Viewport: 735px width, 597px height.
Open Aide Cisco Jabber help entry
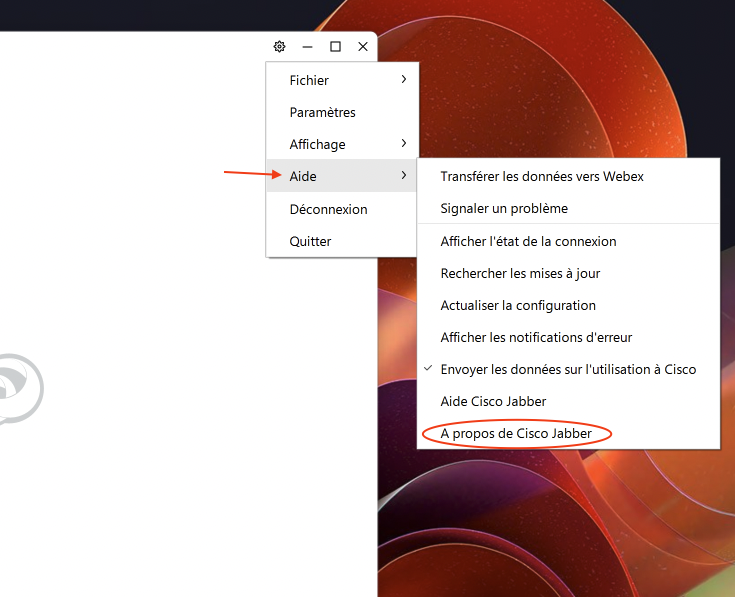[493, 401]
